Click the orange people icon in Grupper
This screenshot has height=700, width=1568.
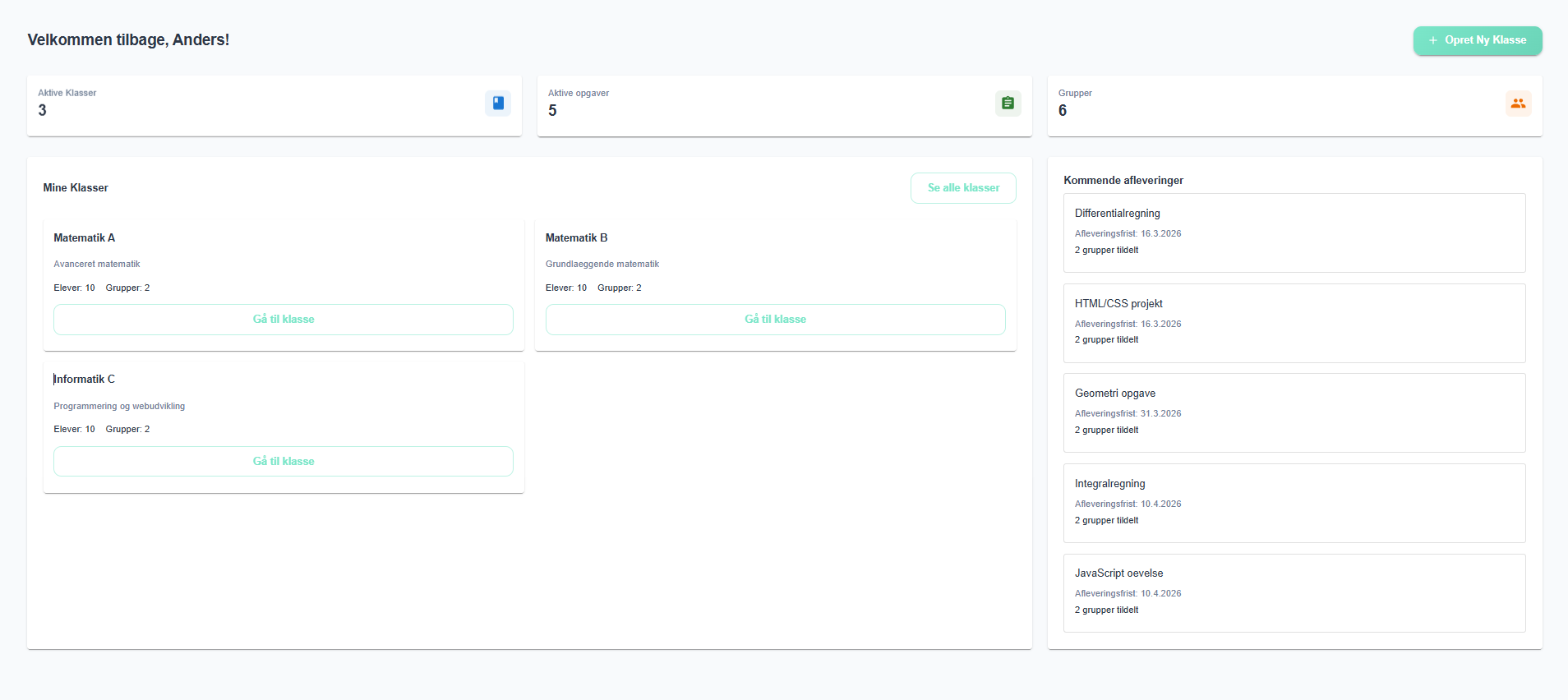(1518, 104)
